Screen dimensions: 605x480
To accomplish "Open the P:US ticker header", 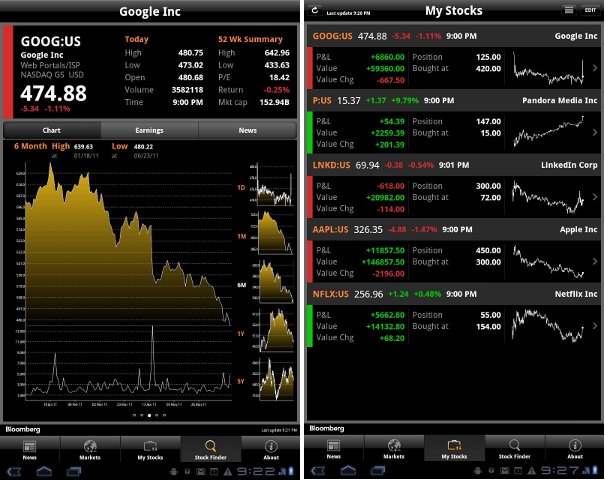I will [454, 101].
